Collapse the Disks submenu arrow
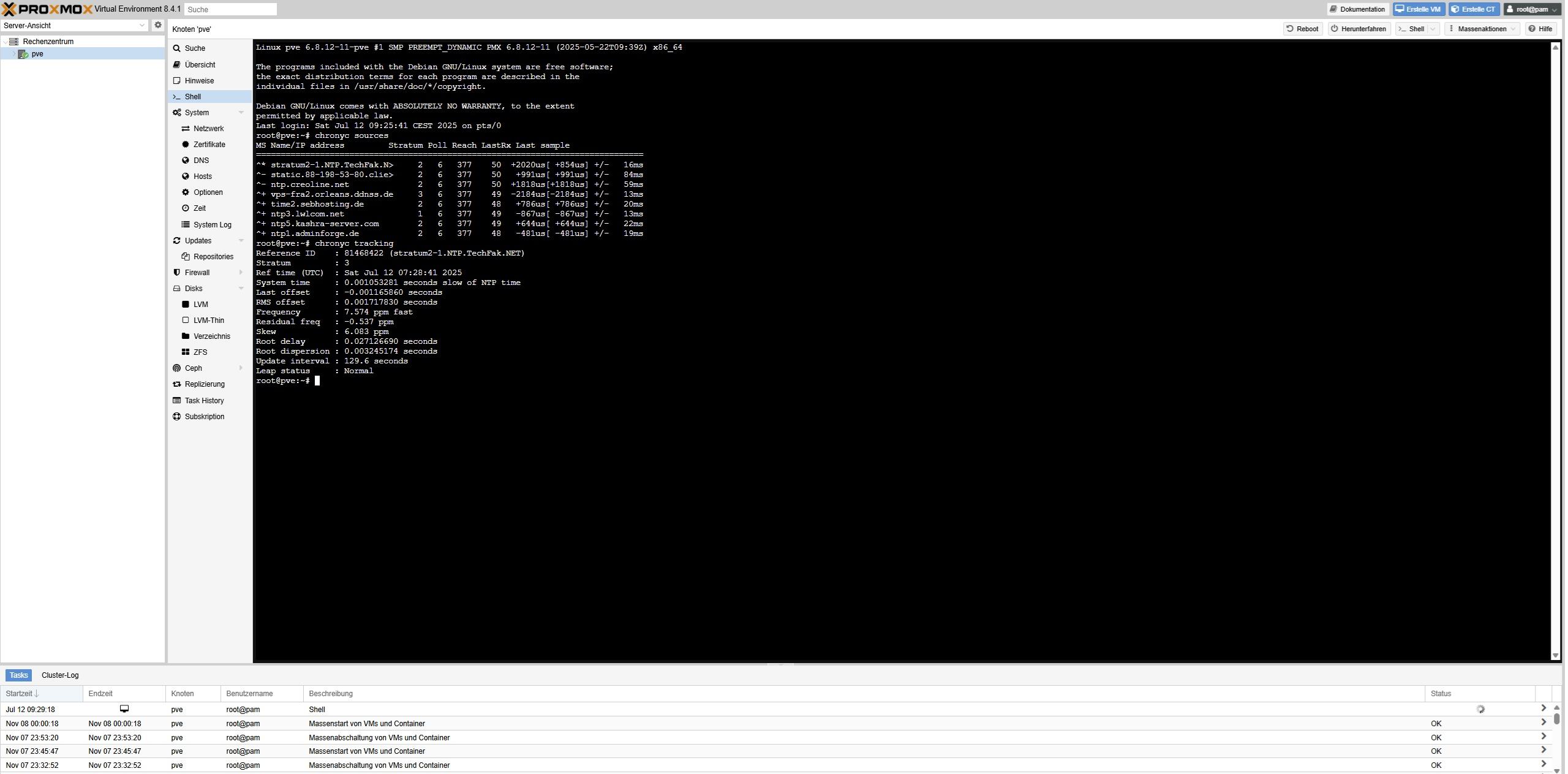This screenshot has width=1568, height=774. pos(241,289)
